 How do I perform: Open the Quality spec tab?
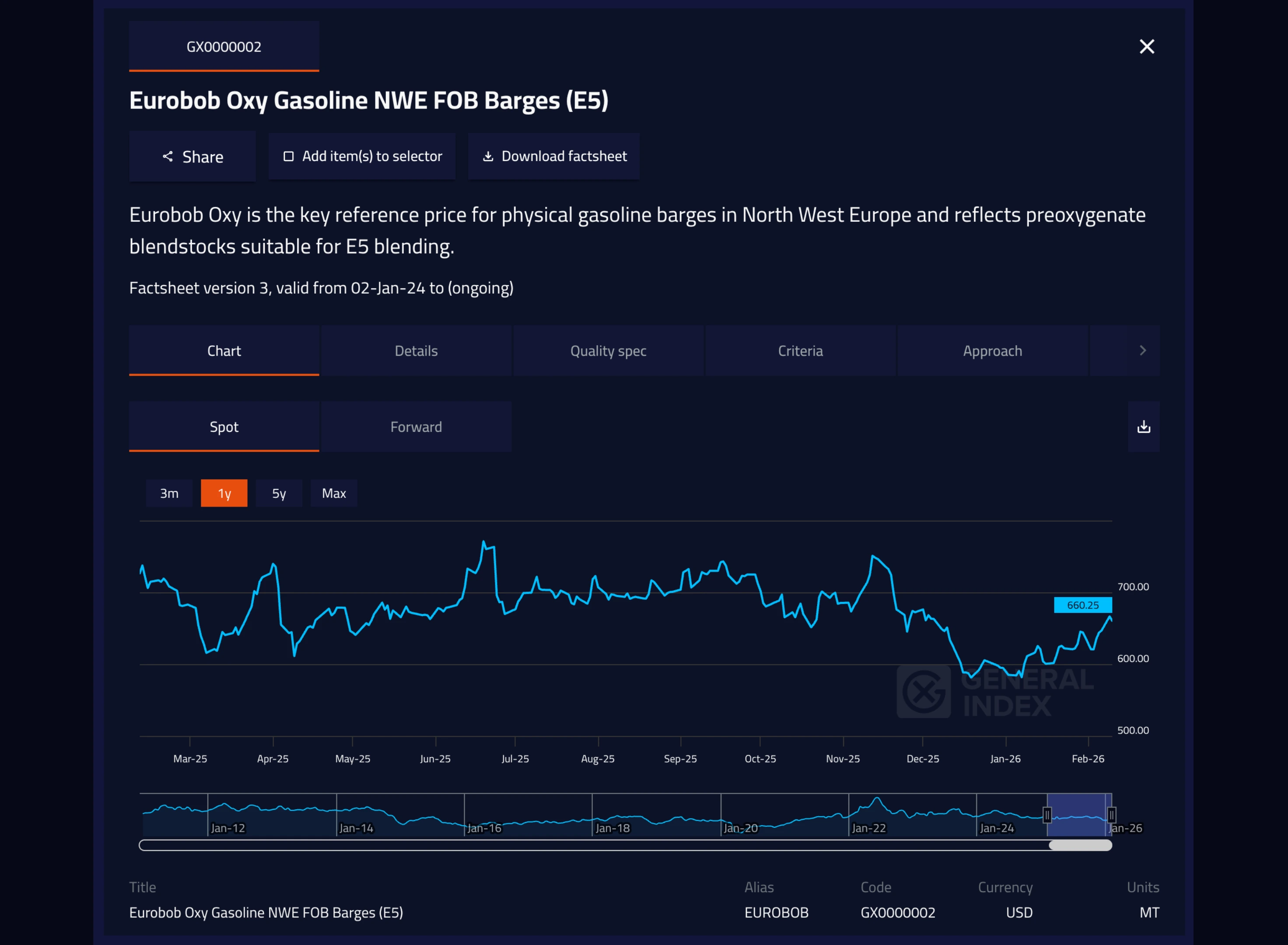tap(608, 351)
